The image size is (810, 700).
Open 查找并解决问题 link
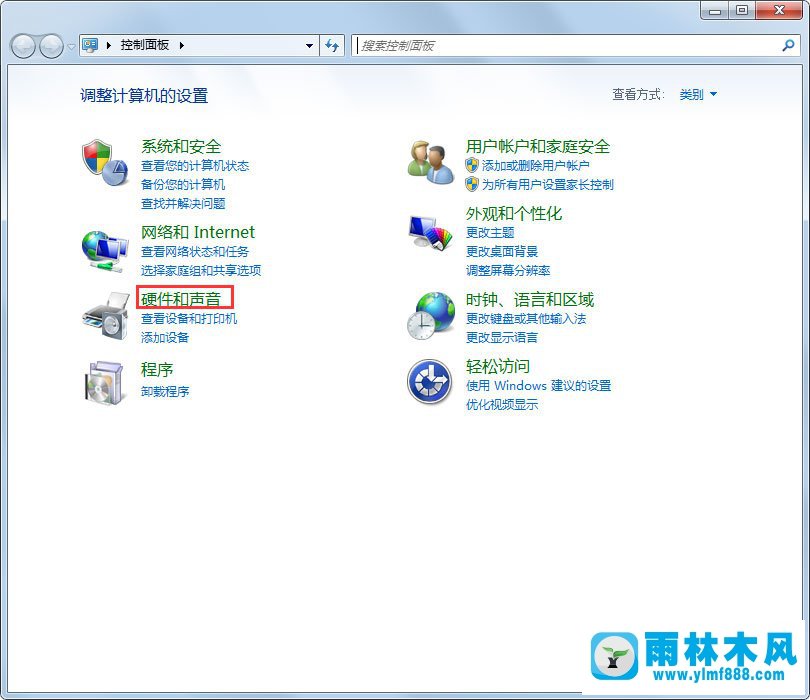pos(183,204)
